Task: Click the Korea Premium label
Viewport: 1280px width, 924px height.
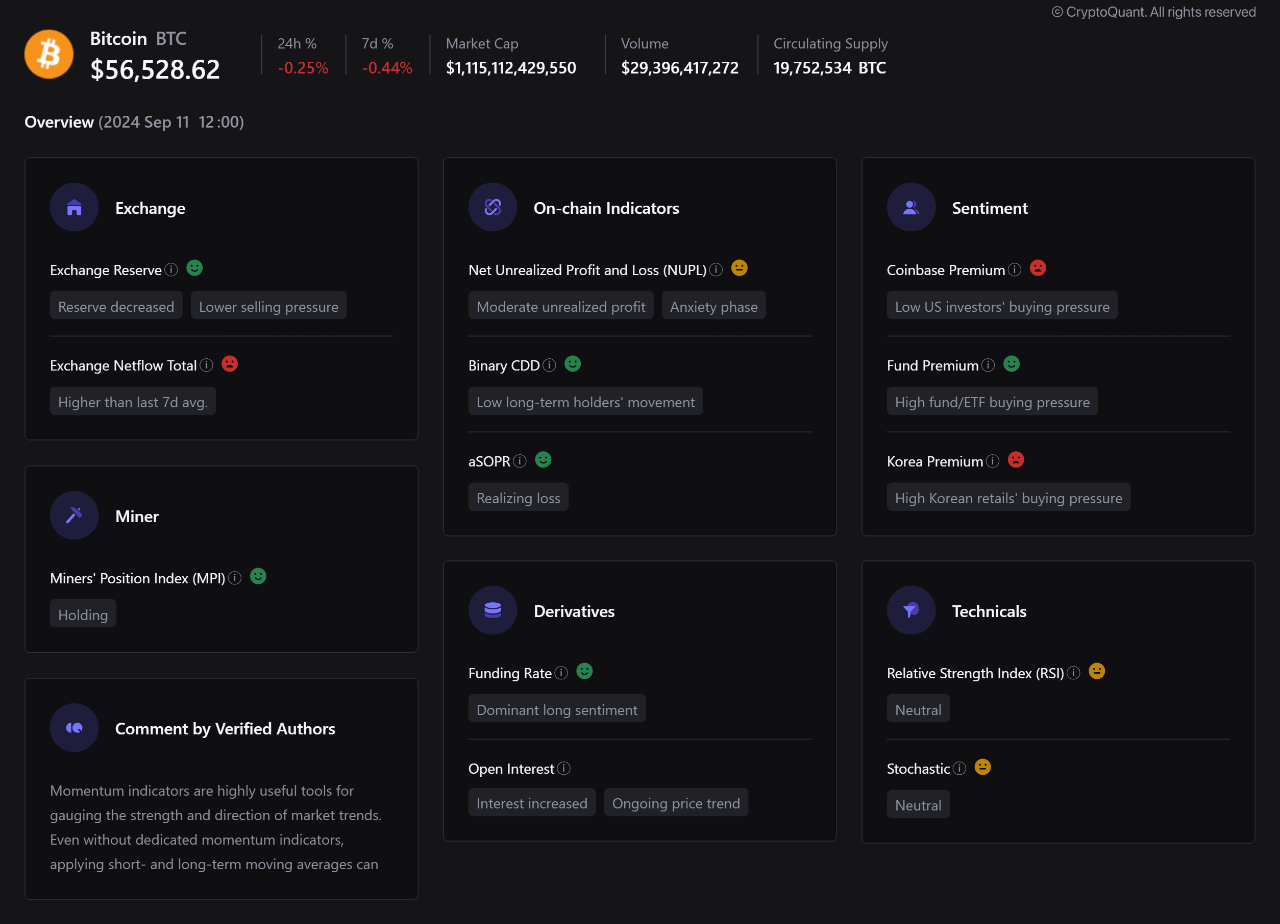Action: (935, 462)
